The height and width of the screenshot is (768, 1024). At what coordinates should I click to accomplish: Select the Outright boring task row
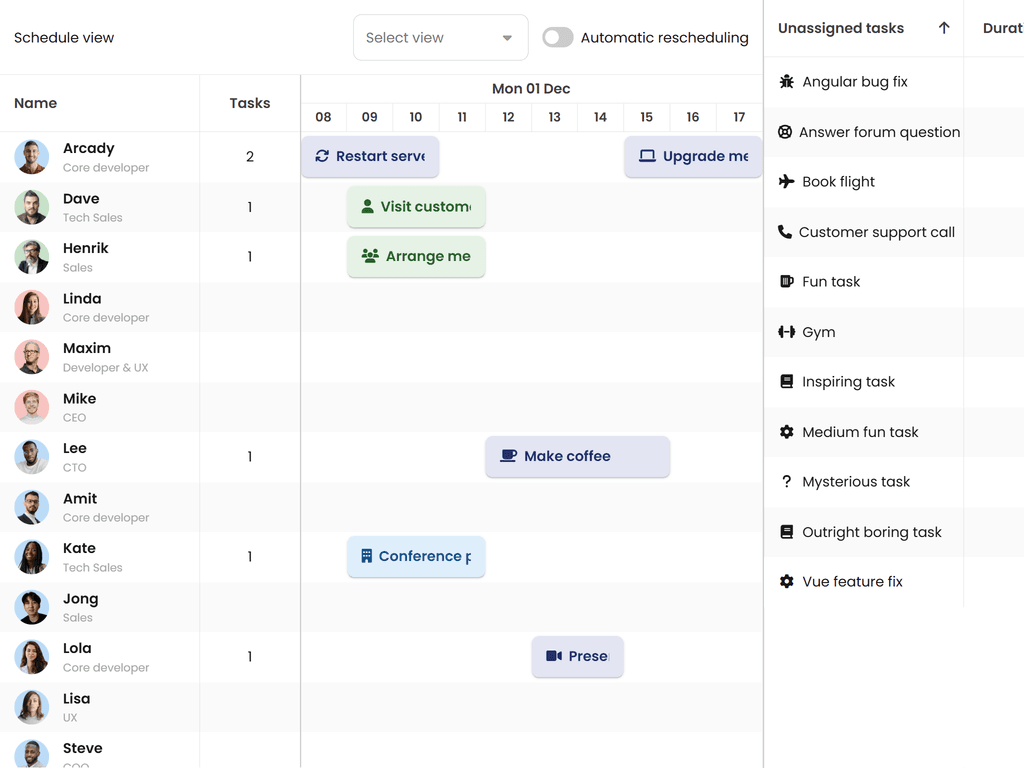tap(870, 532)
